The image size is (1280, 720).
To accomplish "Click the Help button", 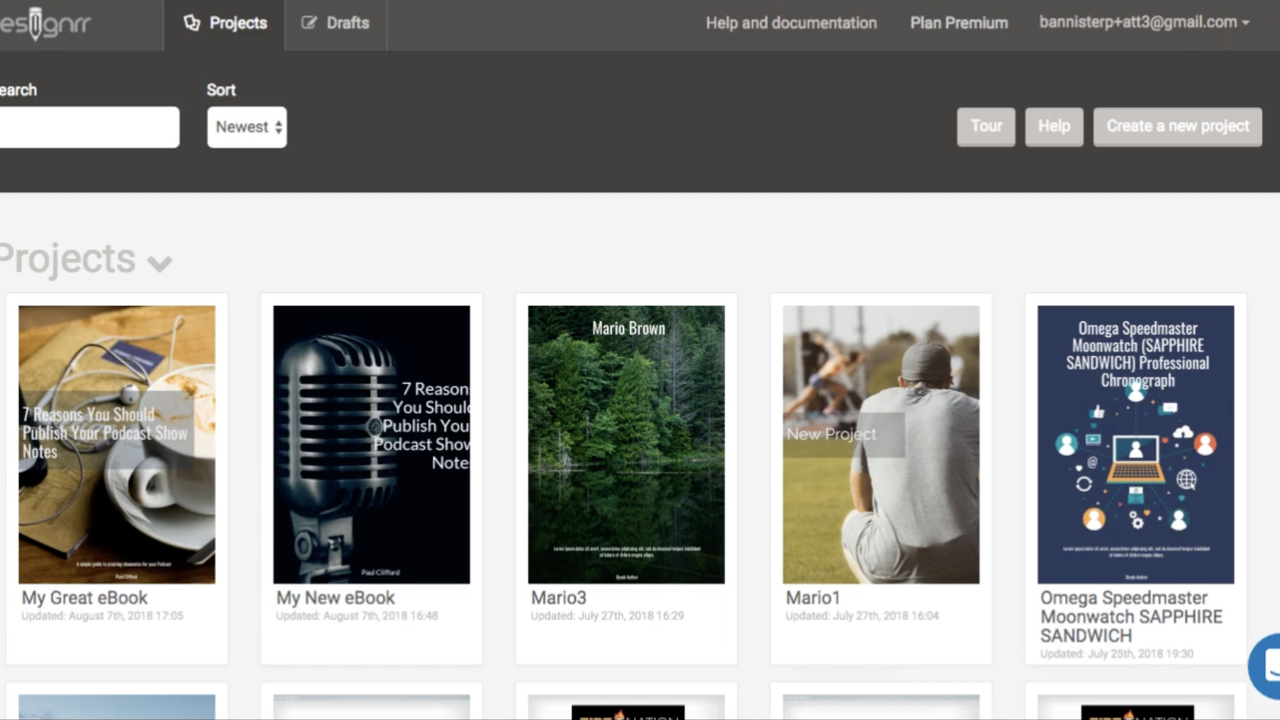I will tap(1053, 126).
